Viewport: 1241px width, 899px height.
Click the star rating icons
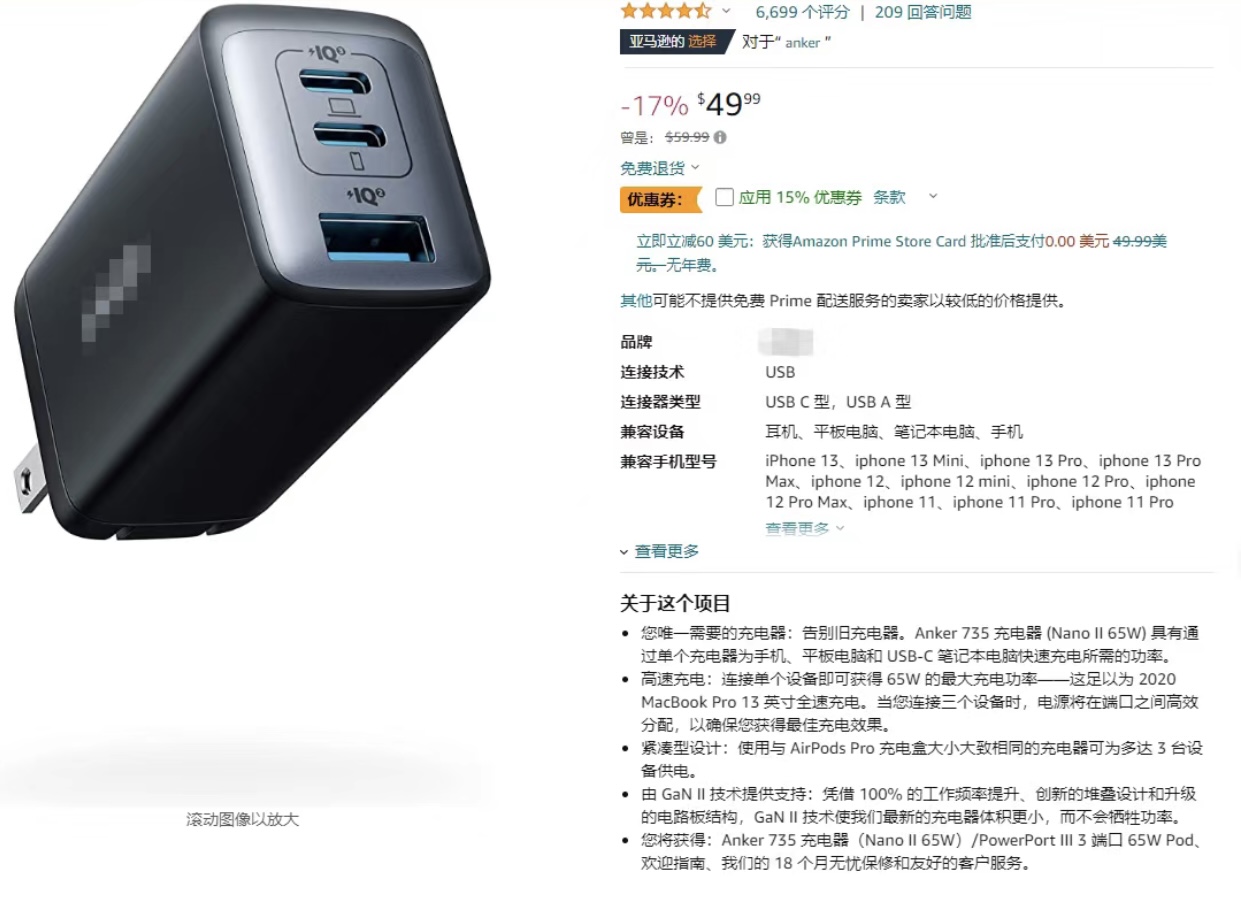coord(665,12)
